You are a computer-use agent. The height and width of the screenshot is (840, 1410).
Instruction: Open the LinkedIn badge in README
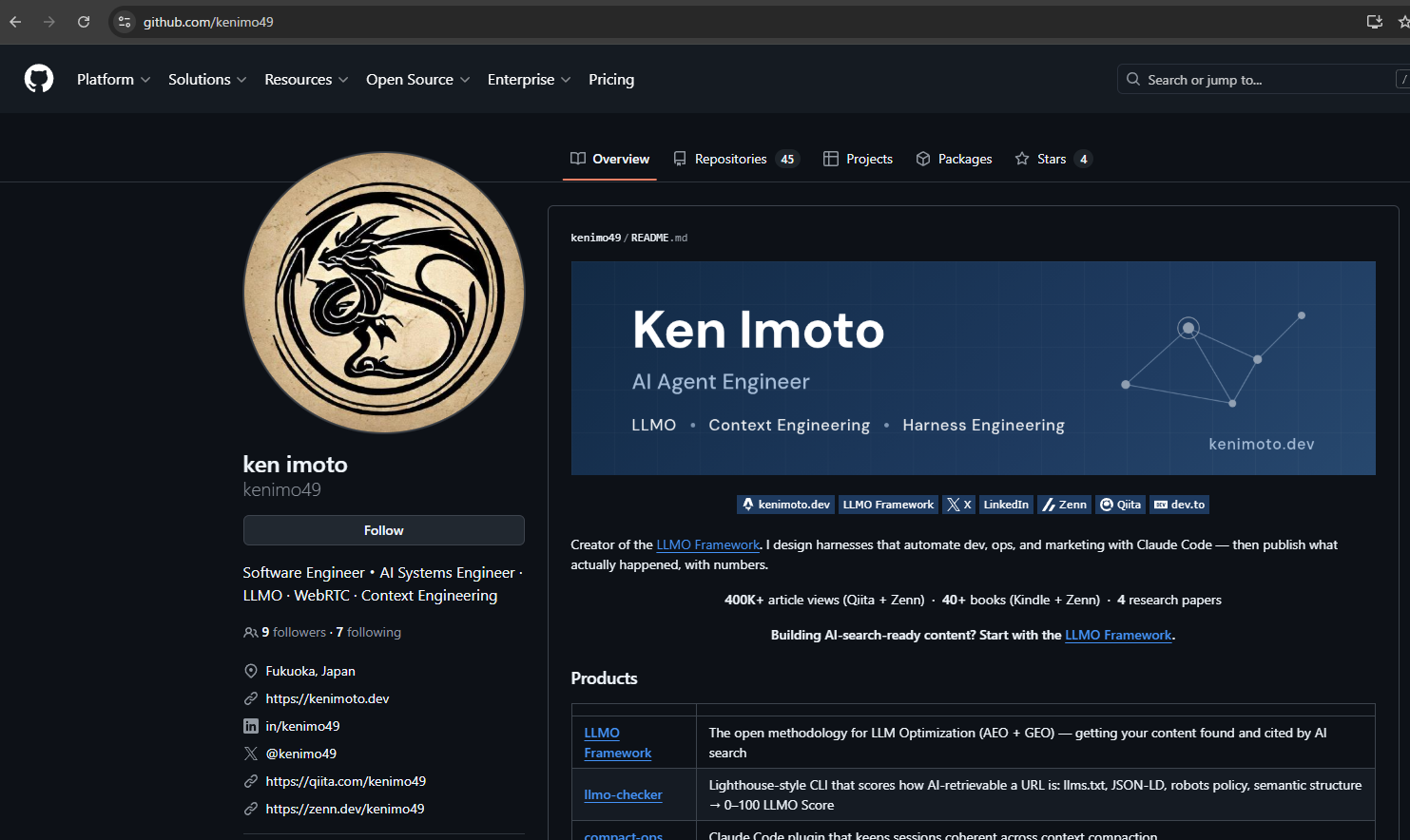coord(1006,505)
